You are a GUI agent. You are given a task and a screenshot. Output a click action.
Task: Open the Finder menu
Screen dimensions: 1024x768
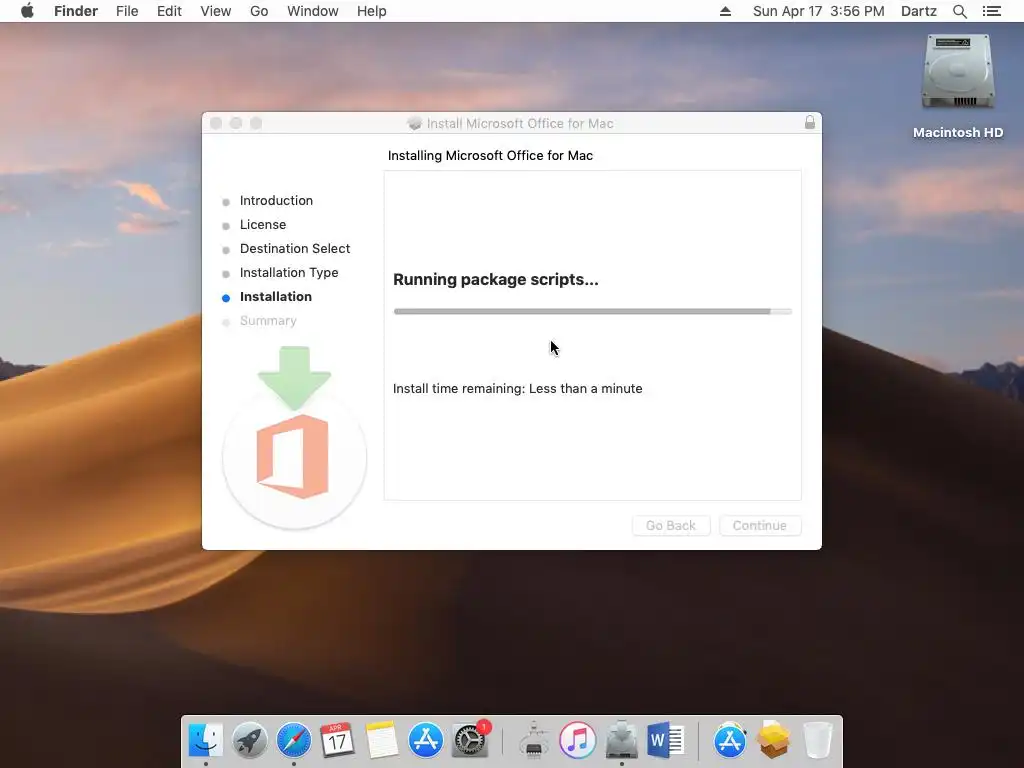76,11
